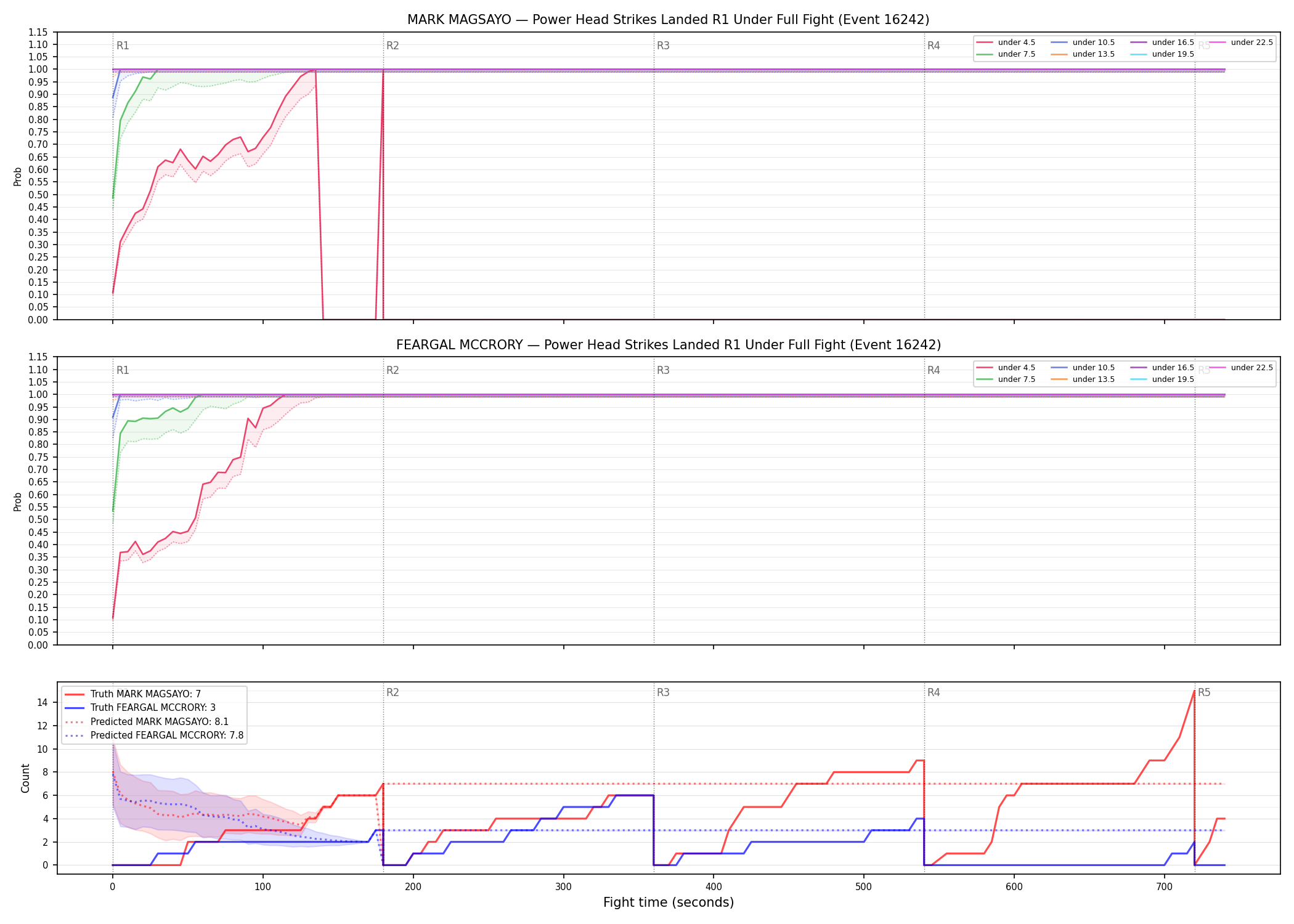Click the Mark Magsayo chart title

coord(668,20)
